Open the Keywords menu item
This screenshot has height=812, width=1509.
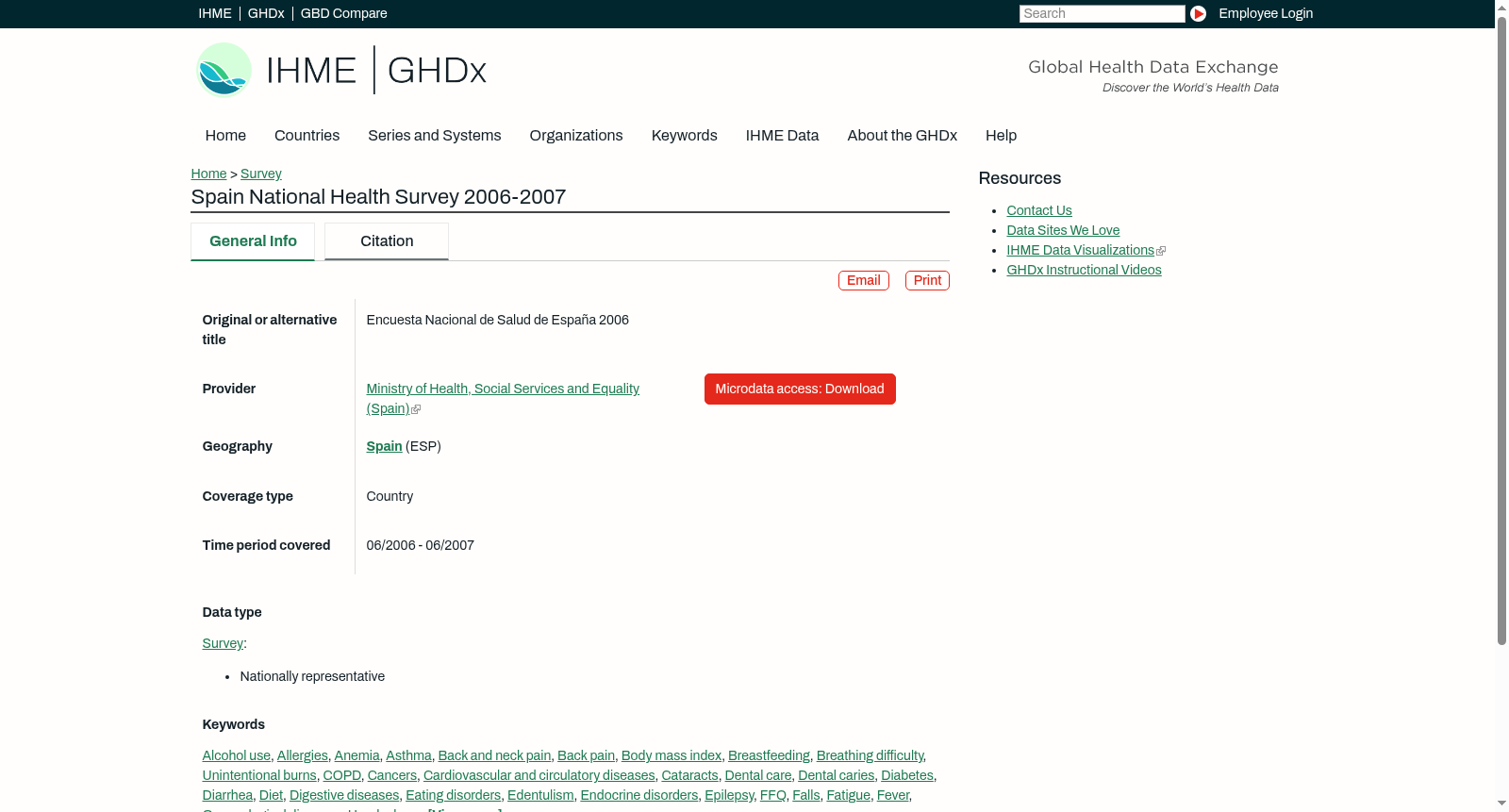click(685, 136)
